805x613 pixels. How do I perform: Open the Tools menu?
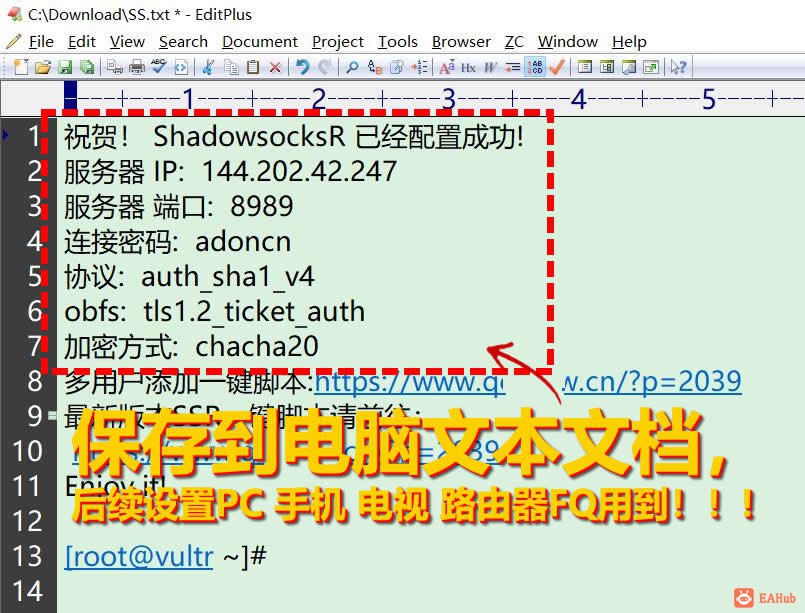click(x=397, y=42)
